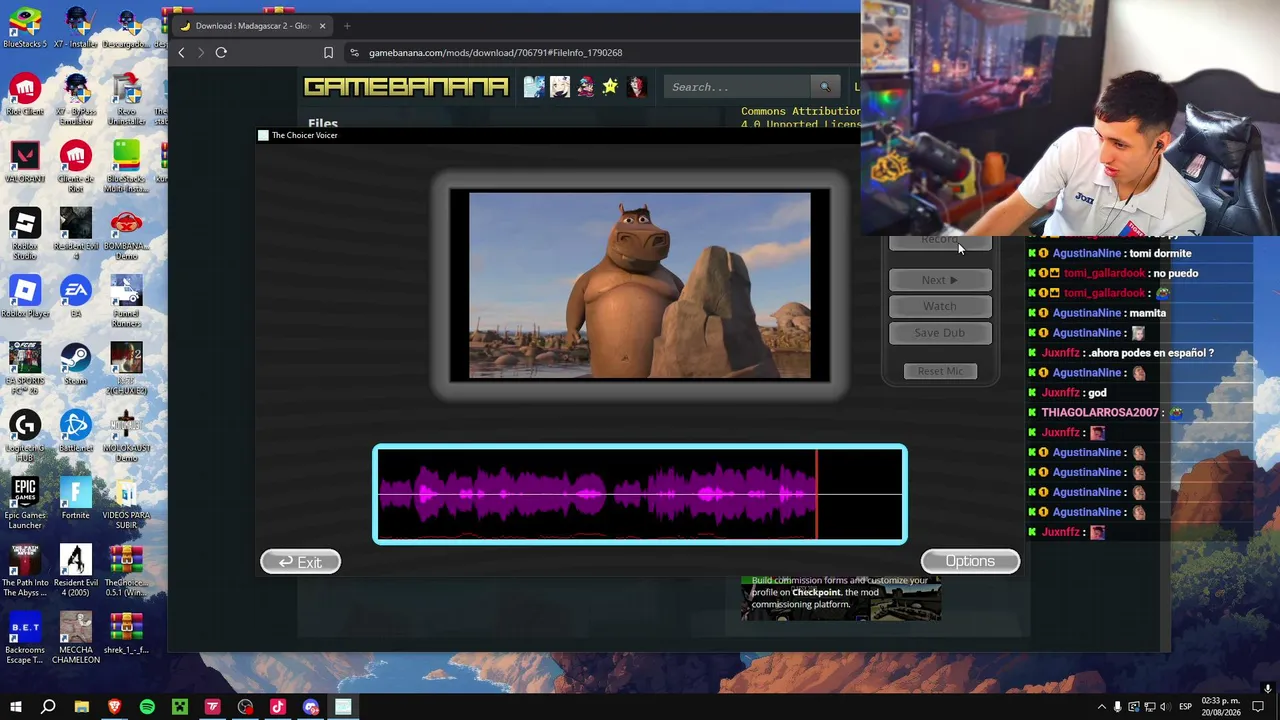Click the Exit button in Choicer Voicer
Screen dimensions: 1280x720
coord(300,562)
